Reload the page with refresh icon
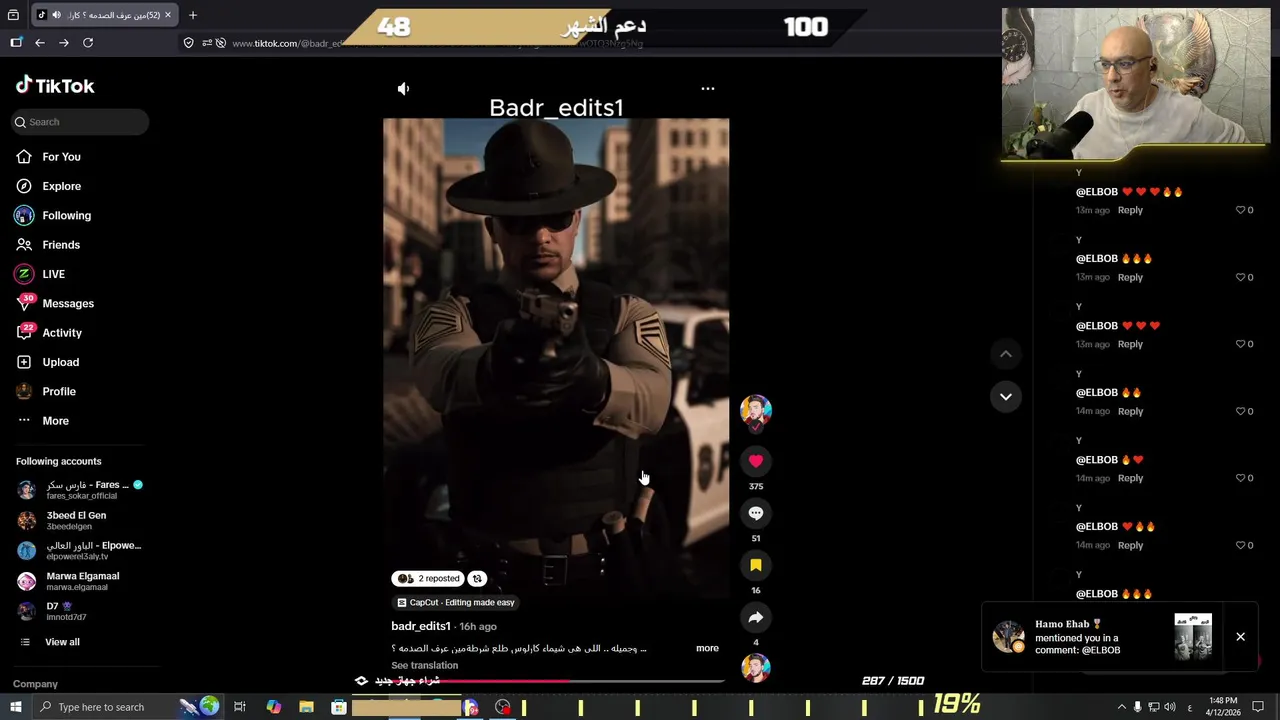This screenshot has height=720, width=1280. pos(88,43)
